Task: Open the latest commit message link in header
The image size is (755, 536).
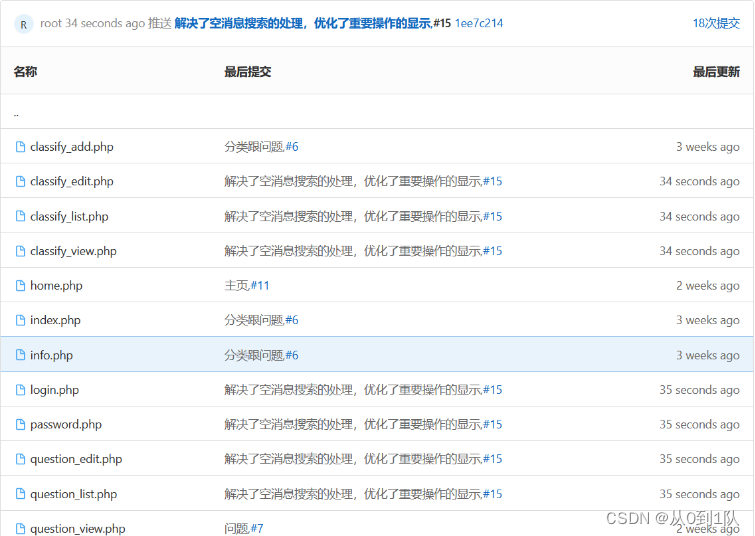Action: pos(303,23)
